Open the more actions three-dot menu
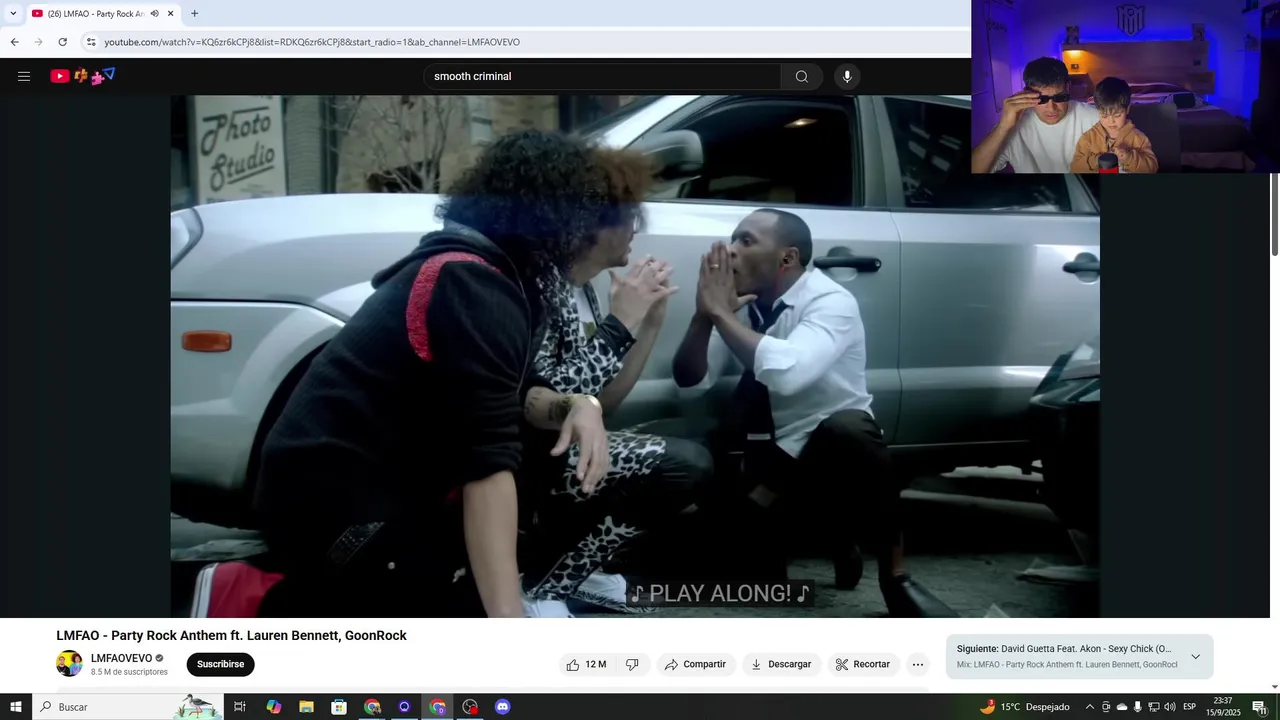The width and height of the screenshot is (1280, 720). [x=918, y=664]
